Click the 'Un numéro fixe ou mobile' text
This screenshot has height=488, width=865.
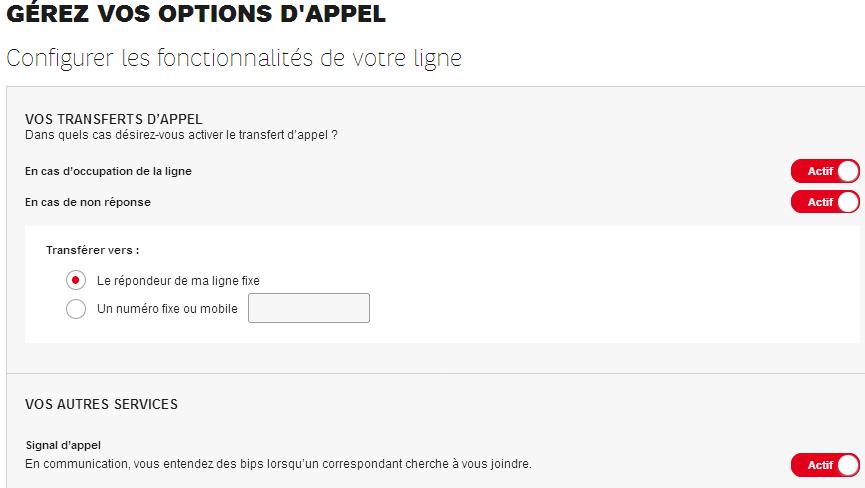pos(167,309)
